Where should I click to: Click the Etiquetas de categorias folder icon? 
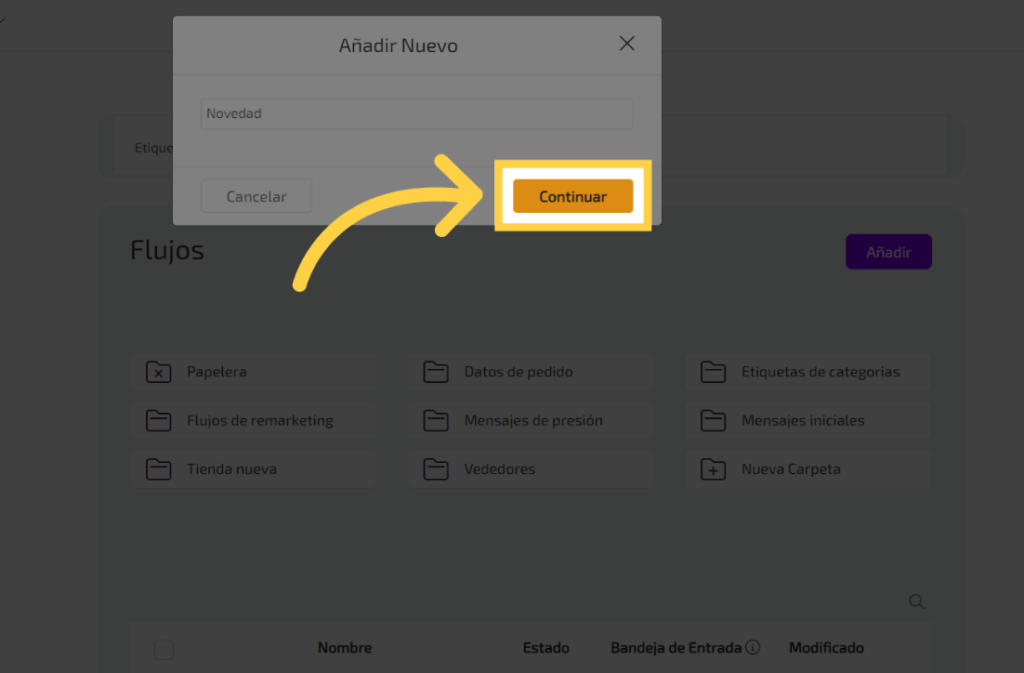tap(712, 372)
